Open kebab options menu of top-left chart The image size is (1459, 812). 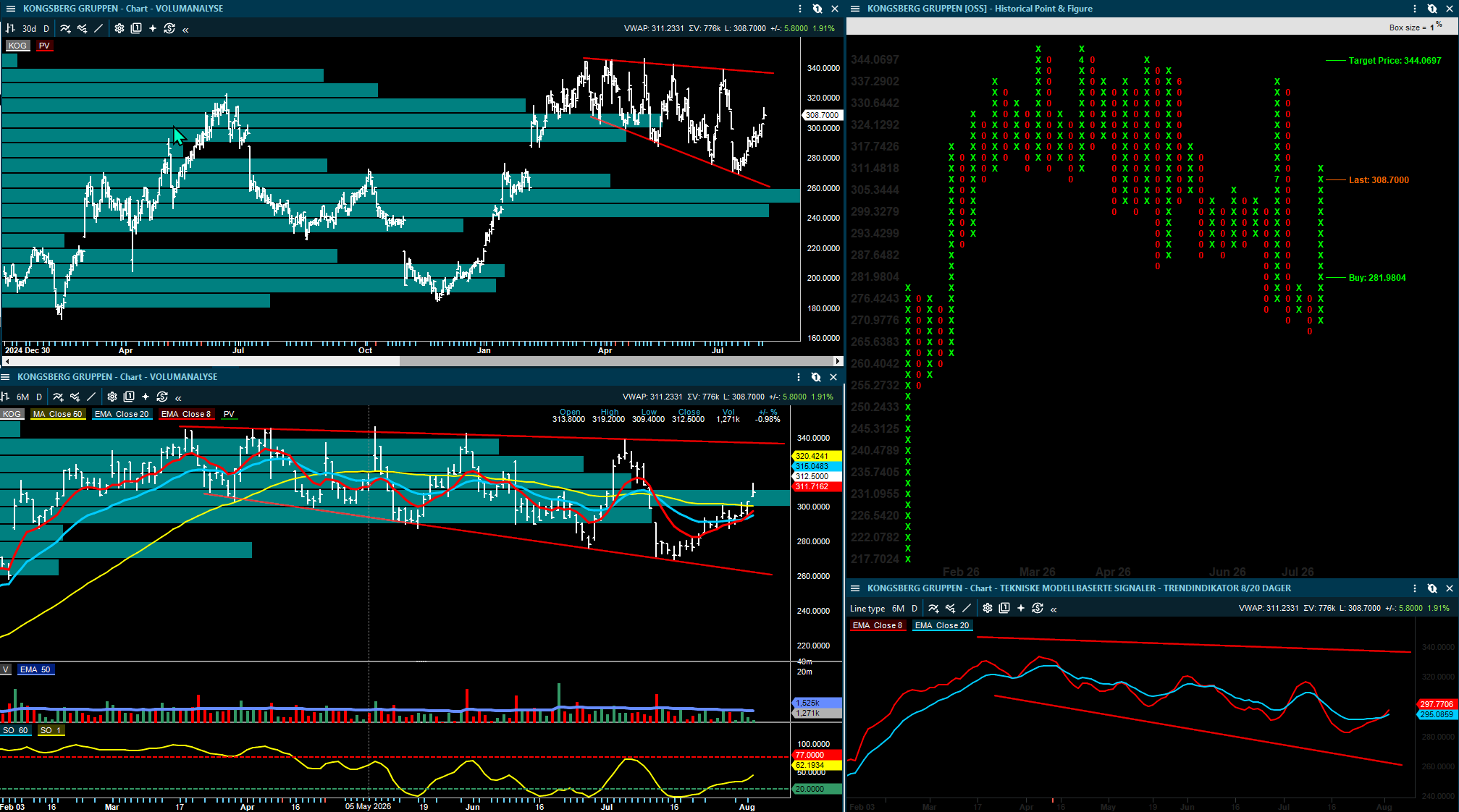point(800,9)
